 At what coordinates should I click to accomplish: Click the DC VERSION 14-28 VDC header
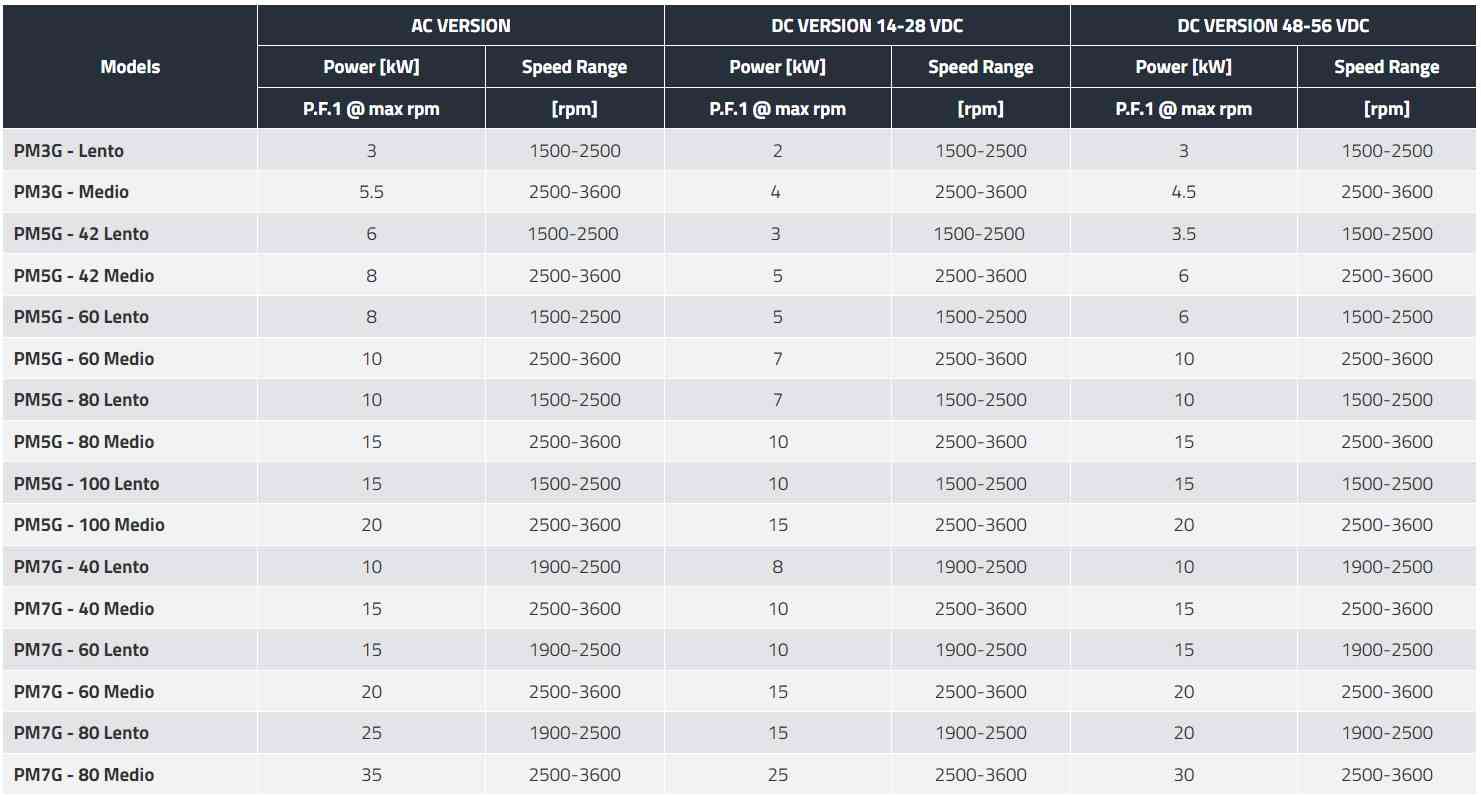click(x=867, y=26)
